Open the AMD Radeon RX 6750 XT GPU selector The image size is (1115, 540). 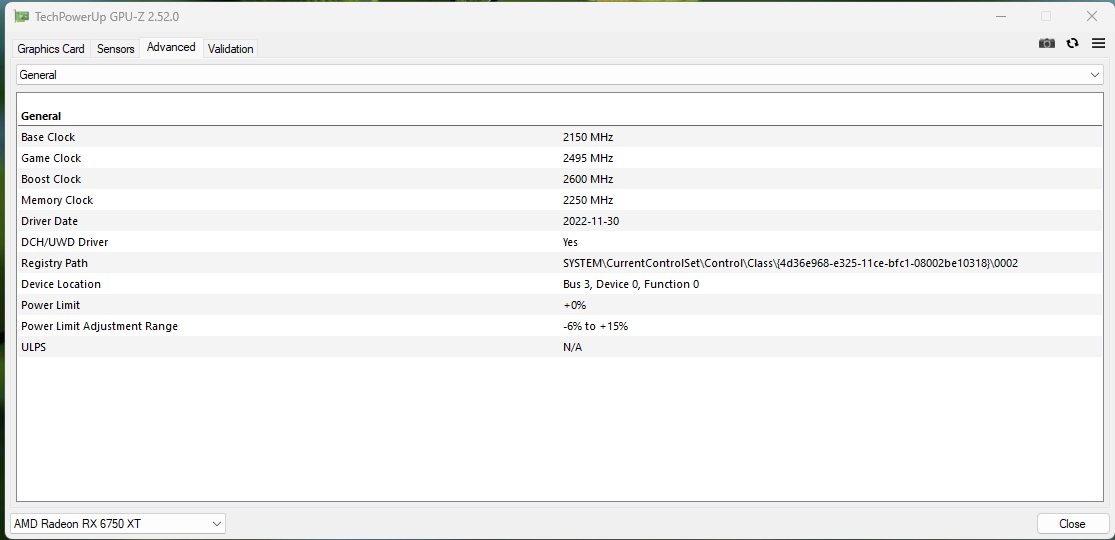[118, 524]
